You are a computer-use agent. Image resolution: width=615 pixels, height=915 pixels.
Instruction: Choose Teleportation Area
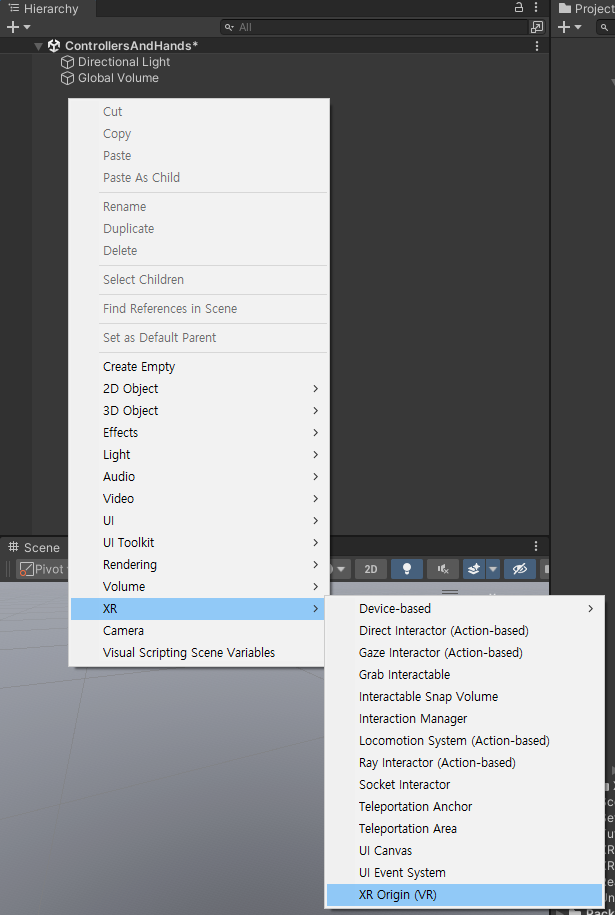465,829
